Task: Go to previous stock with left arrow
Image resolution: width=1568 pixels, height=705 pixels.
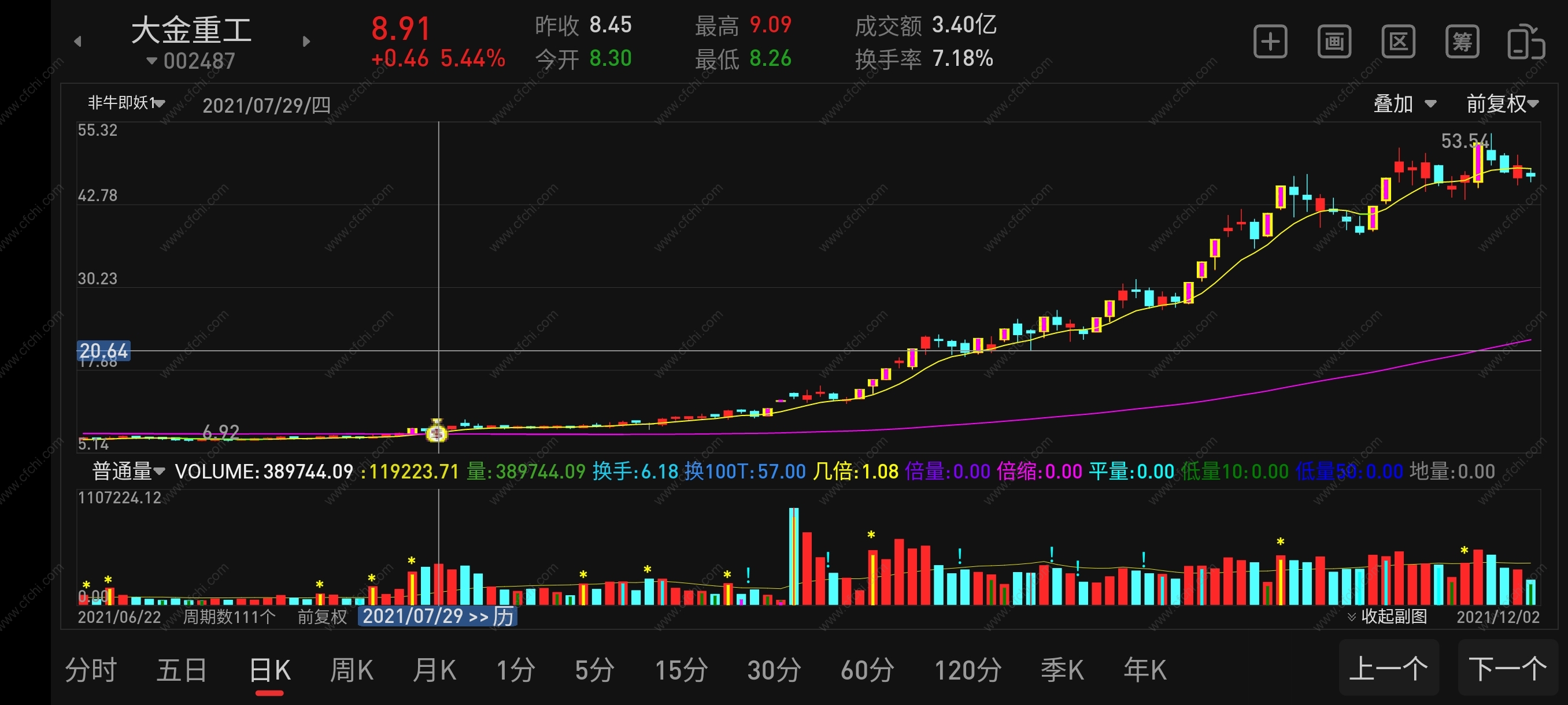Action: tap(77, 42)
